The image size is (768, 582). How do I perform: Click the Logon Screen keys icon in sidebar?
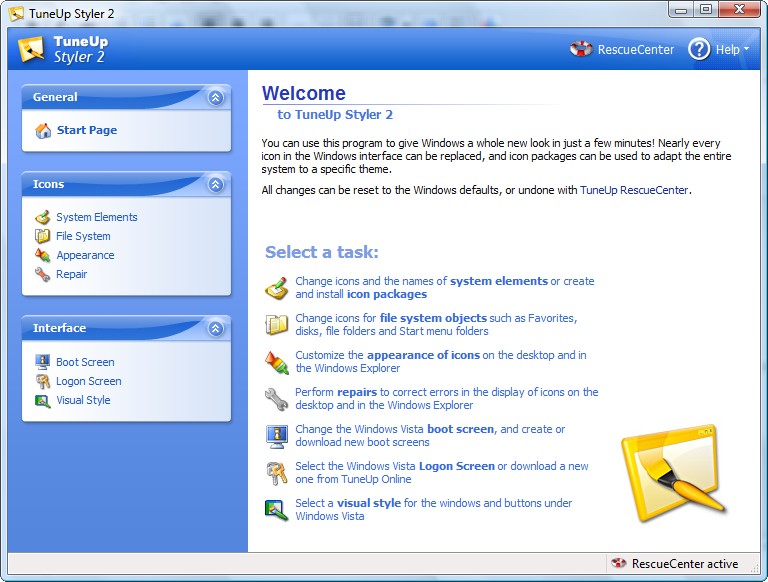pyautogui.click(x=42, y=381)
